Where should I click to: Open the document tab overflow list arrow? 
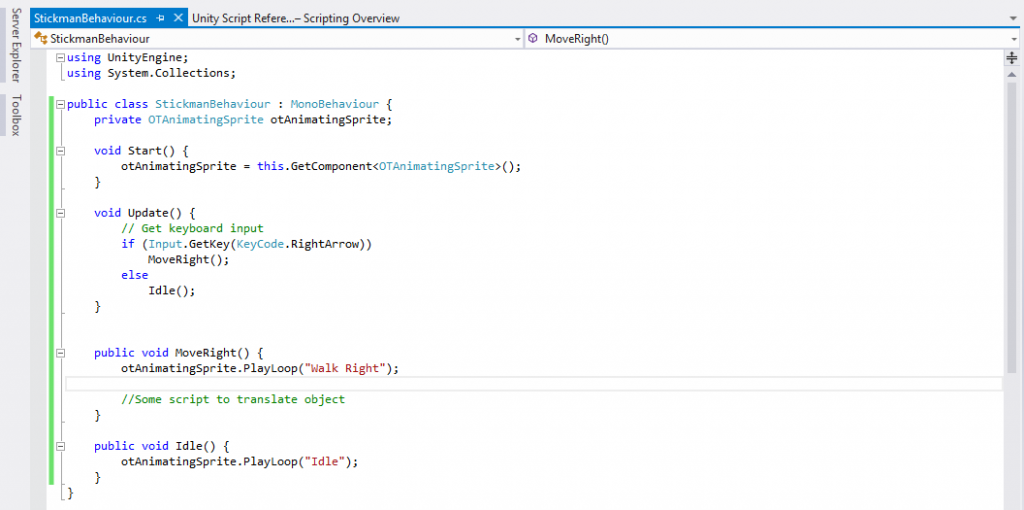point(1014,18)
